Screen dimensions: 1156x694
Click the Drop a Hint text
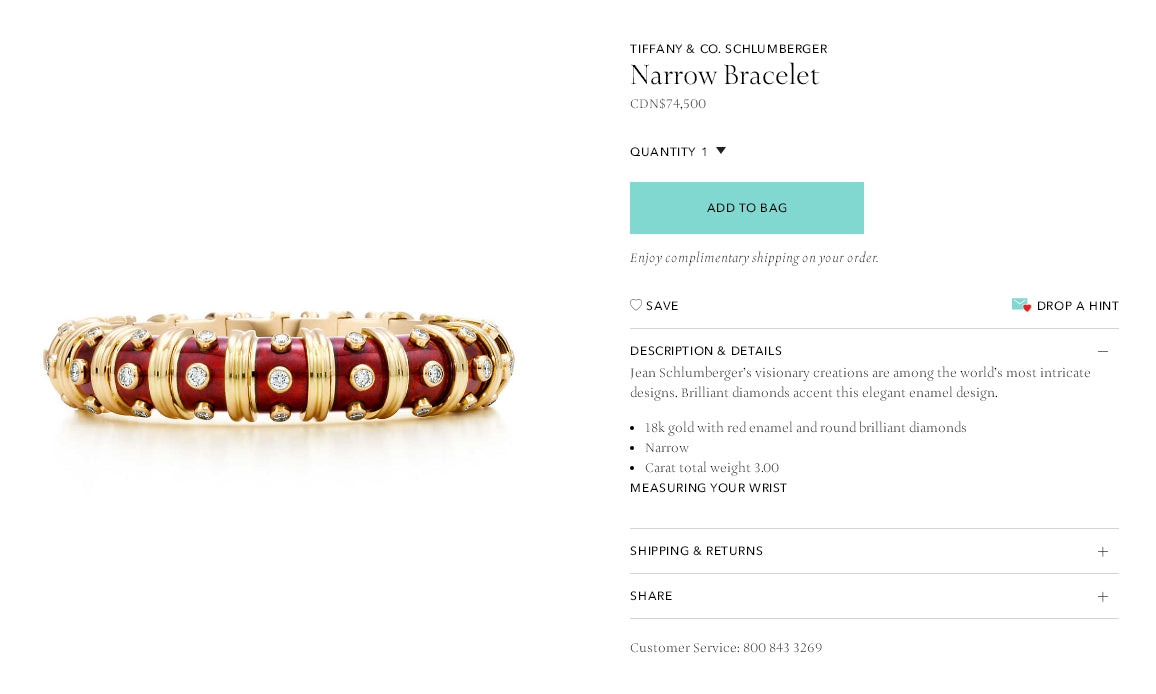coord(1078,306)
